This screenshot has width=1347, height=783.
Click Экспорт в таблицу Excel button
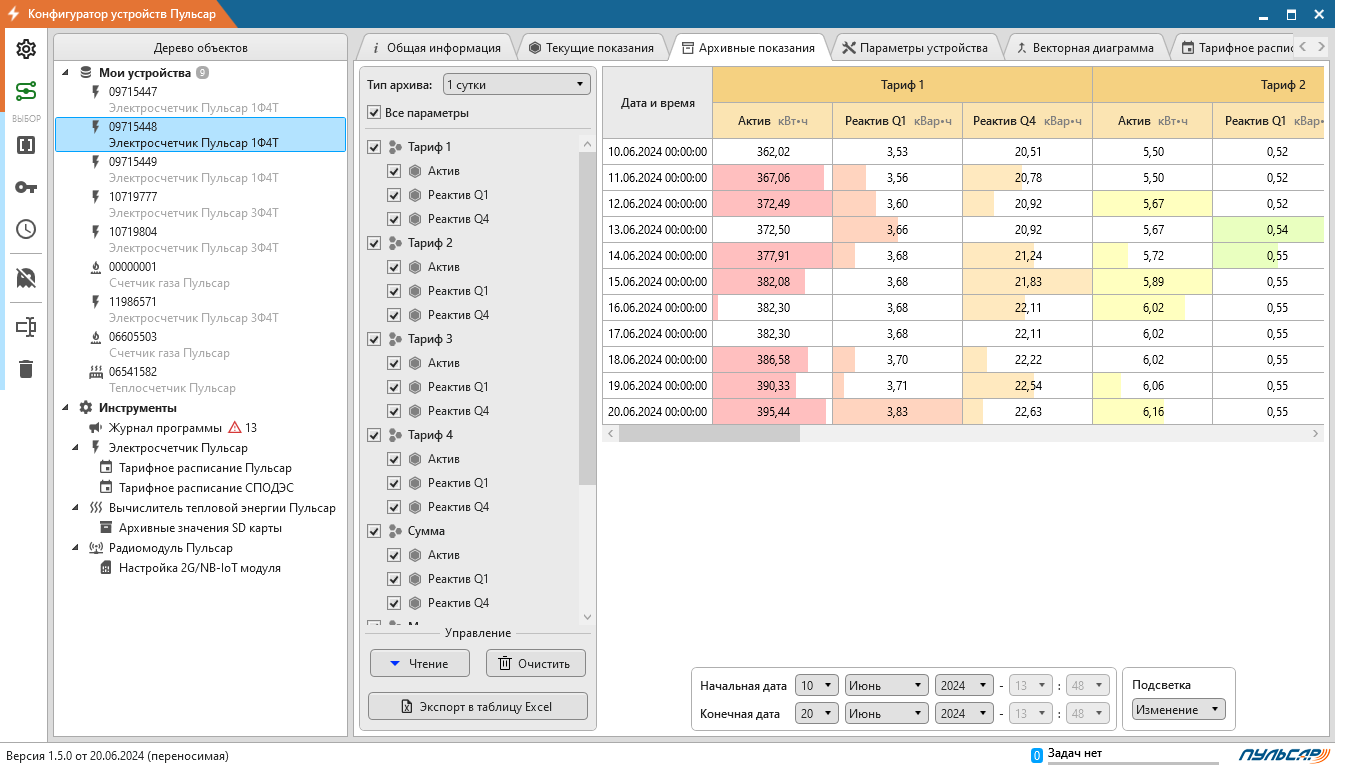pos(478,706)
